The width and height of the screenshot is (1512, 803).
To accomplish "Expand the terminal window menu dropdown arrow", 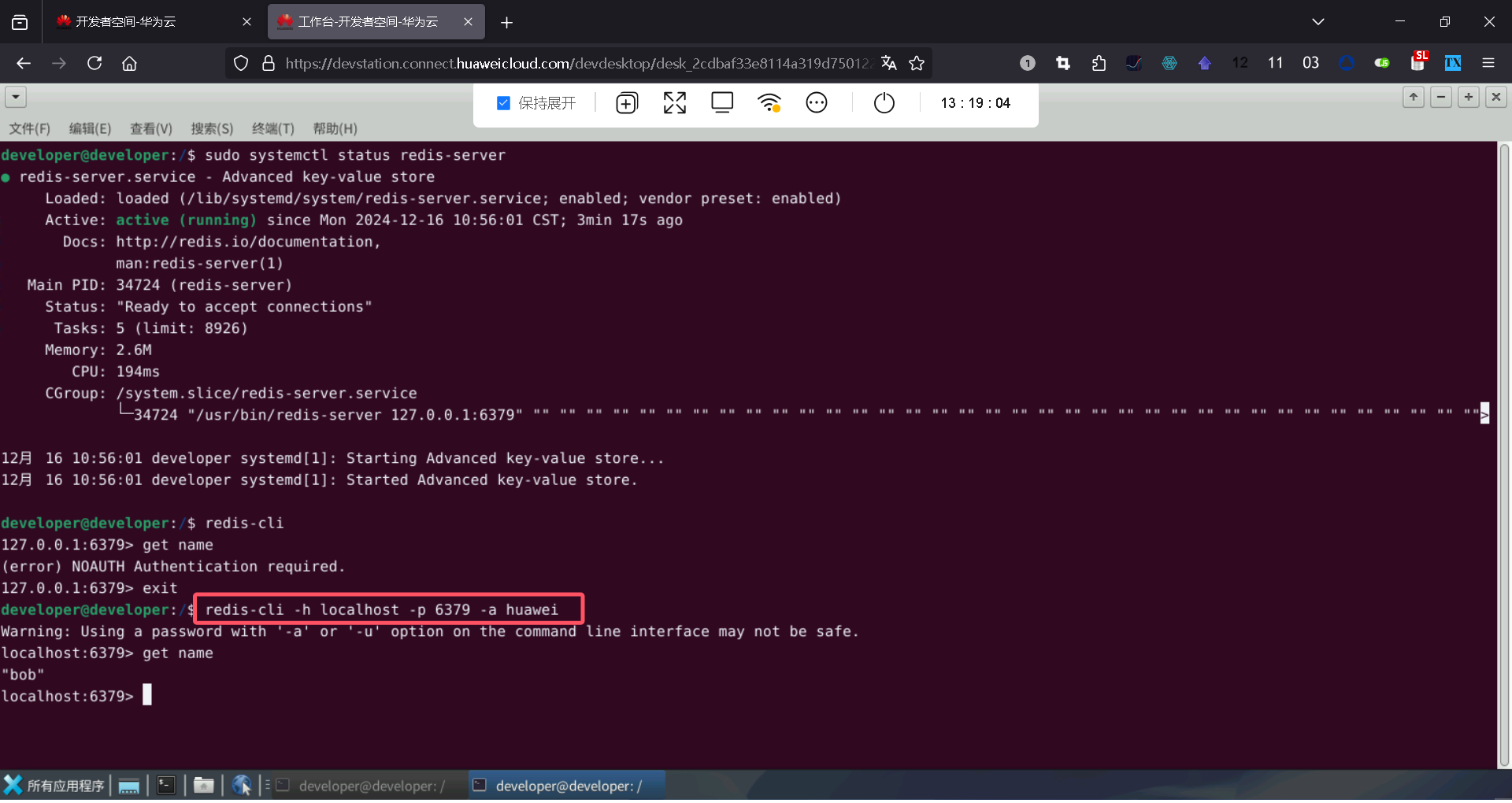I will 16,97.
